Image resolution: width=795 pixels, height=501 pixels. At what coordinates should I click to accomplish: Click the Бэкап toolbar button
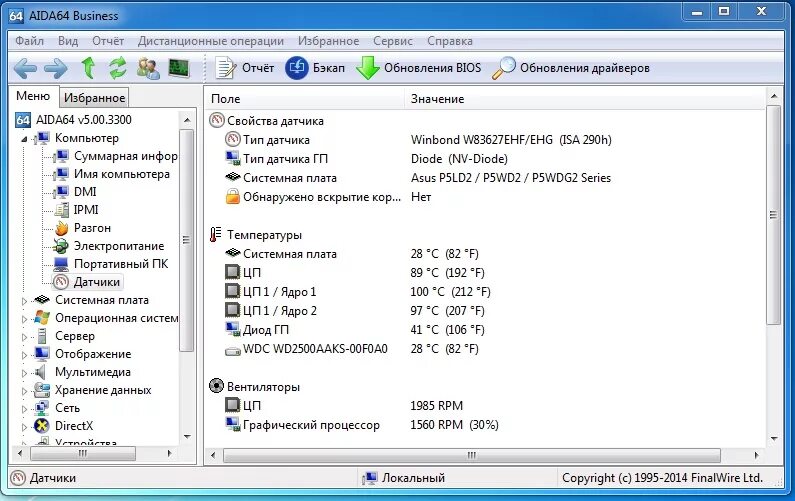[x=314, y=68]
